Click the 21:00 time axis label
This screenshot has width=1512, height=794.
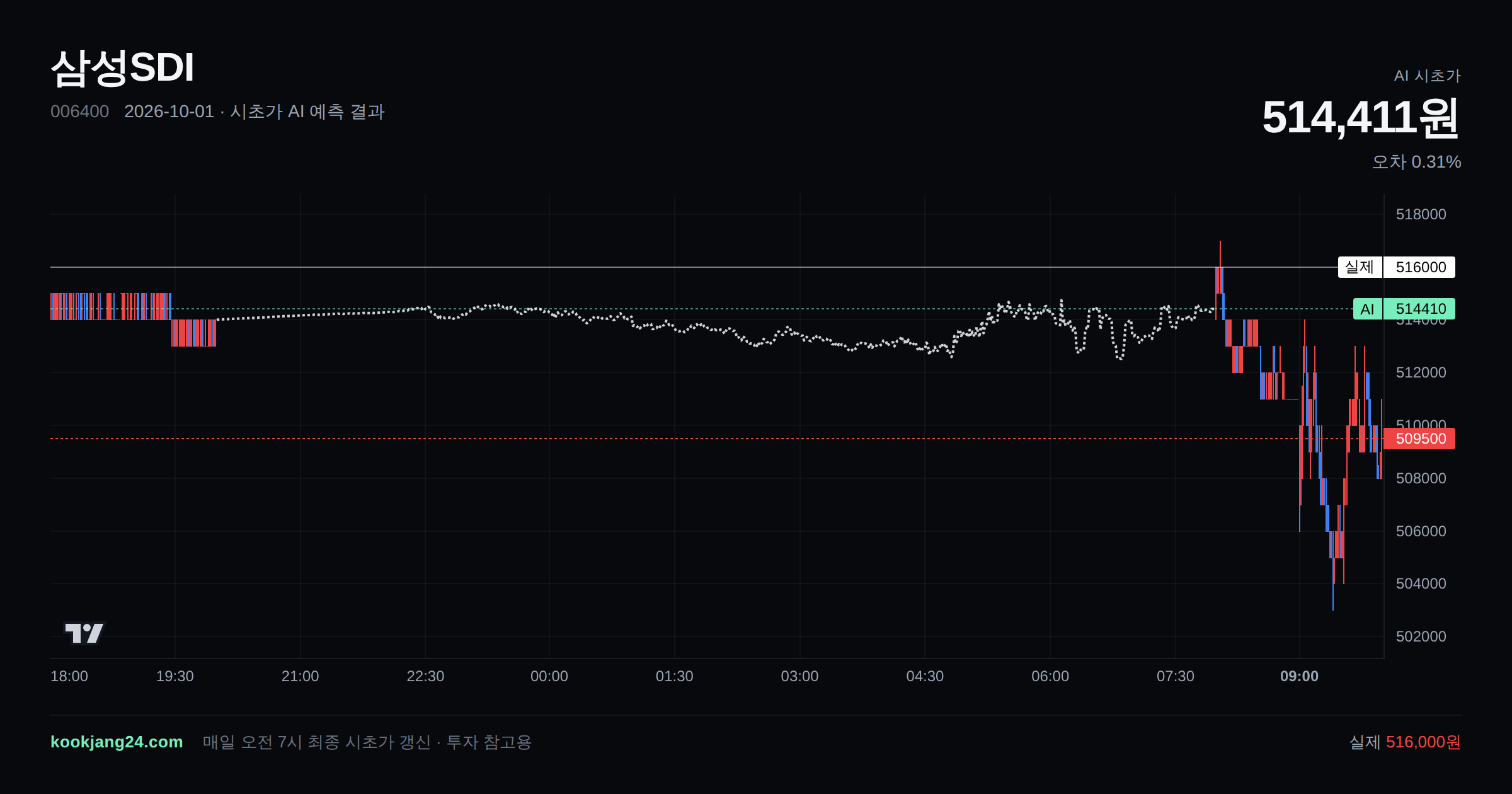coord(300,676)
